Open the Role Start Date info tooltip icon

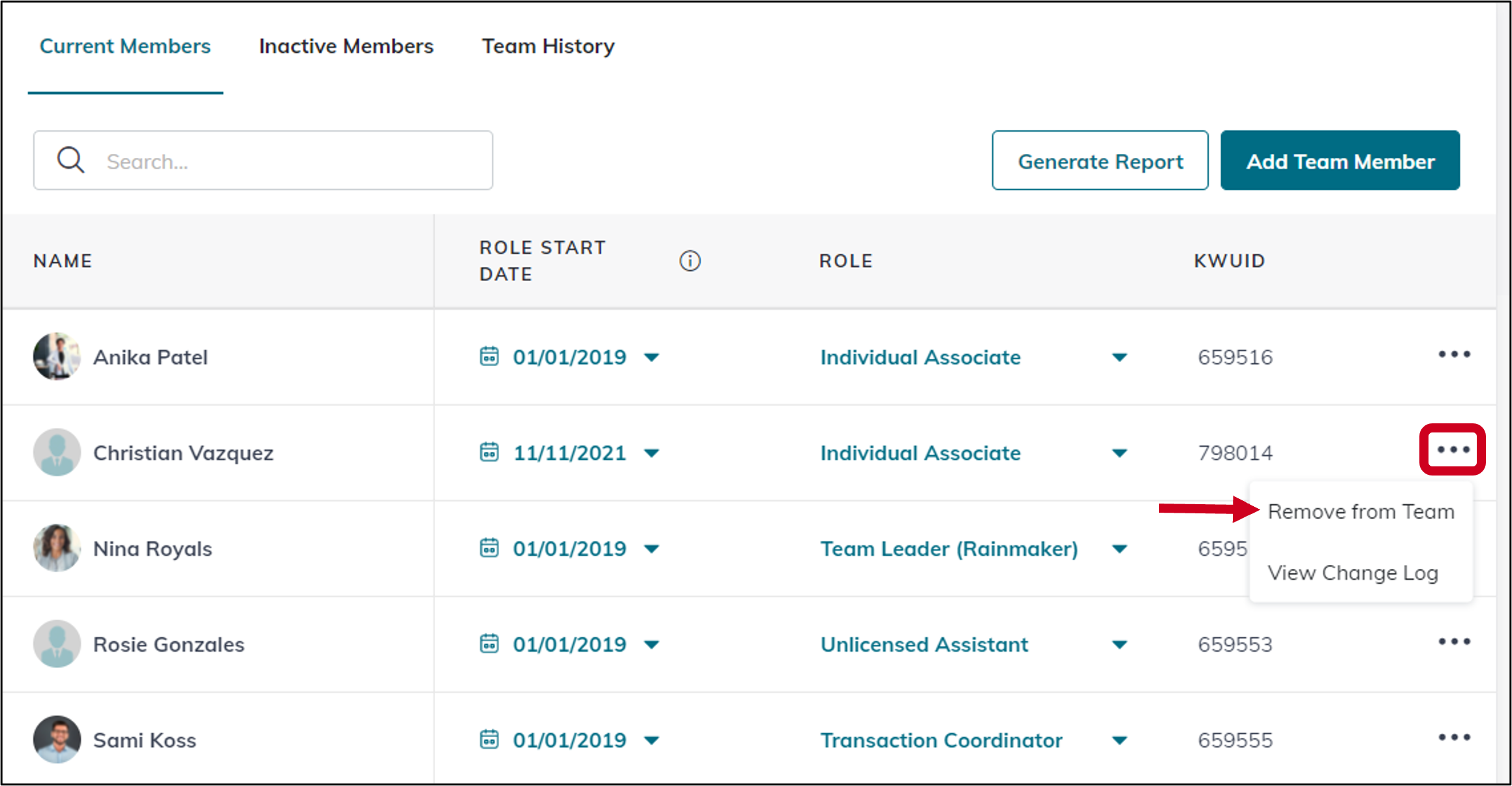690,260
